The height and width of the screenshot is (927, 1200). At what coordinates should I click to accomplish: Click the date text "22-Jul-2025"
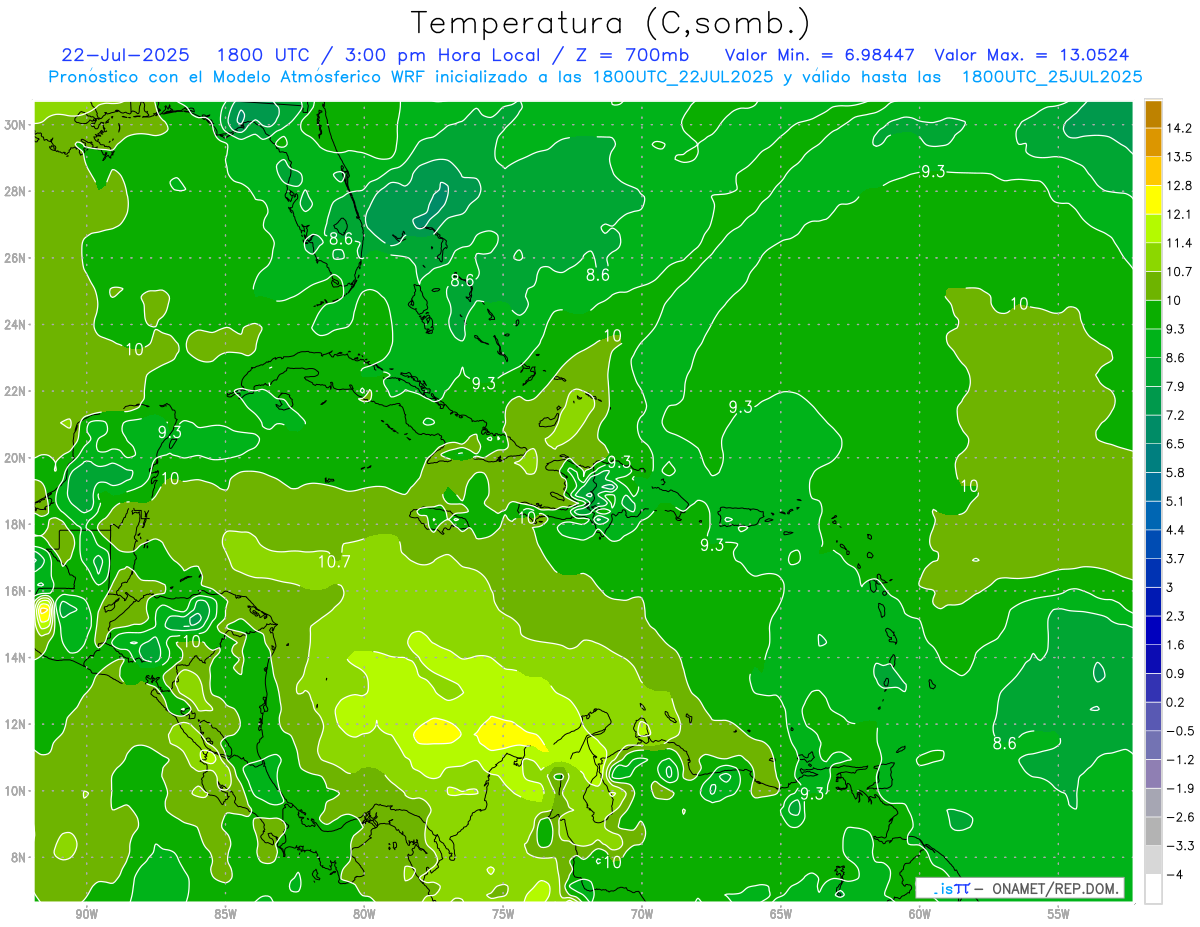[x=125, y=54]
